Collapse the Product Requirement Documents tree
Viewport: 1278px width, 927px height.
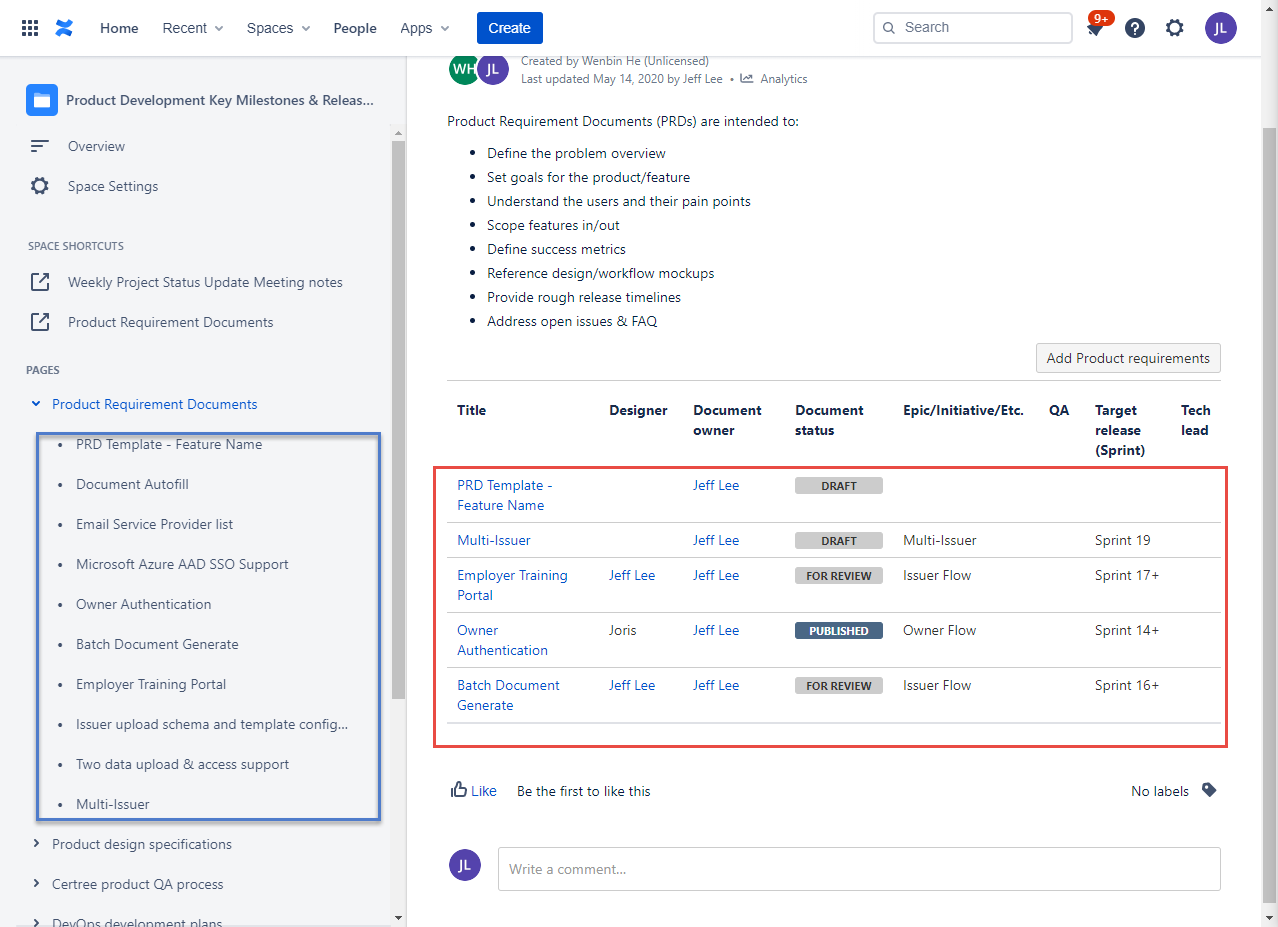36,404
